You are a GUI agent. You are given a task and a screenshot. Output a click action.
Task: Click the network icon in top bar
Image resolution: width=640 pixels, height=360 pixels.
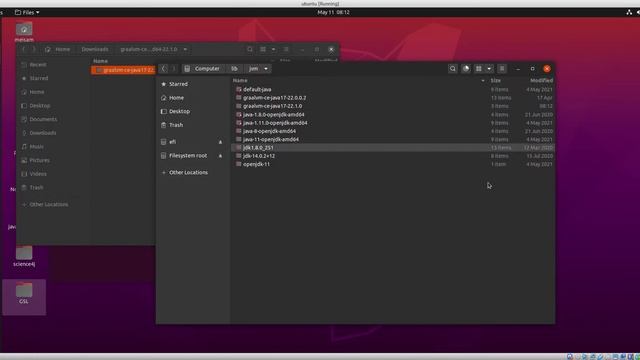(x=629, y=12)
